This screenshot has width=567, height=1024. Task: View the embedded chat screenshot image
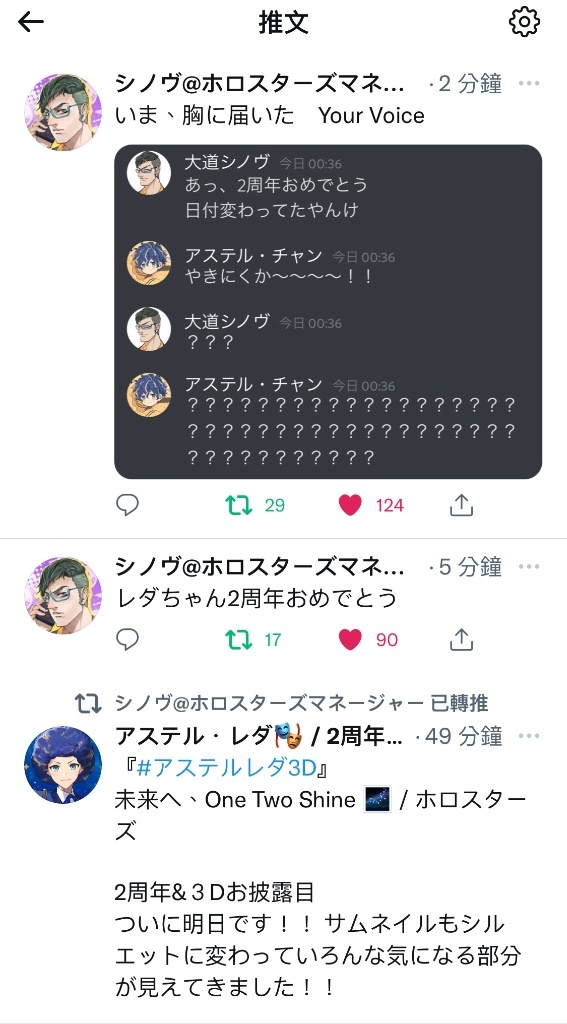(x=328, y=312)
